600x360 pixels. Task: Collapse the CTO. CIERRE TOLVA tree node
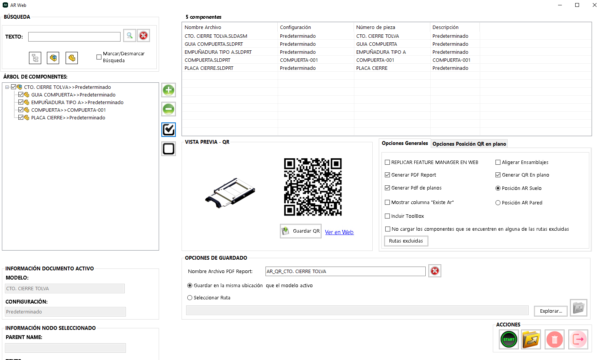[7, 87]
